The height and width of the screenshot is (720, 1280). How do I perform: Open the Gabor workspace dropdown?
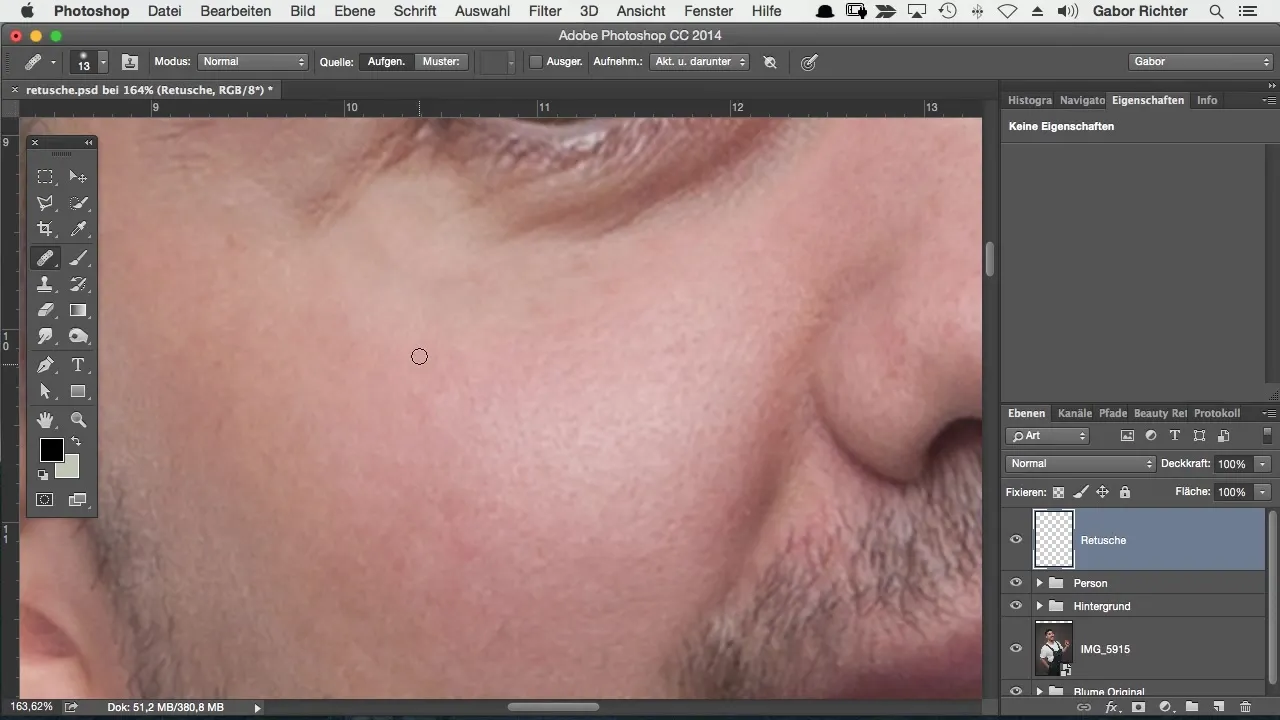point(1200,62)
